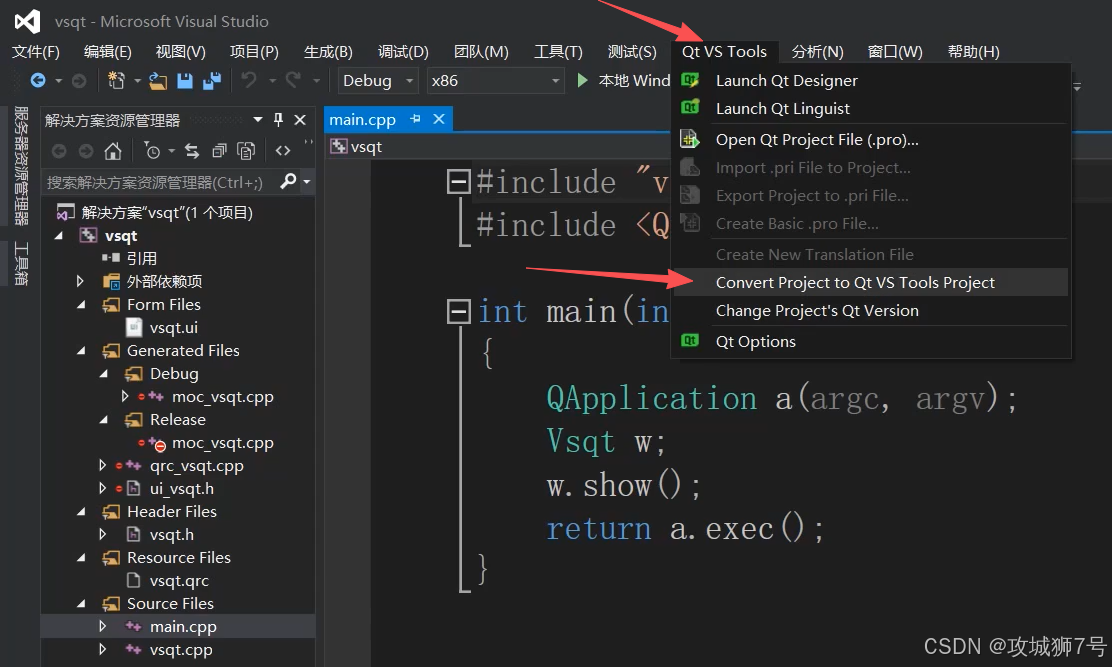Image resolution: width=1112 pixels, height=667 pixels.
Task: Expand the ui_vsqt.h node
Action: click(103, 488)
